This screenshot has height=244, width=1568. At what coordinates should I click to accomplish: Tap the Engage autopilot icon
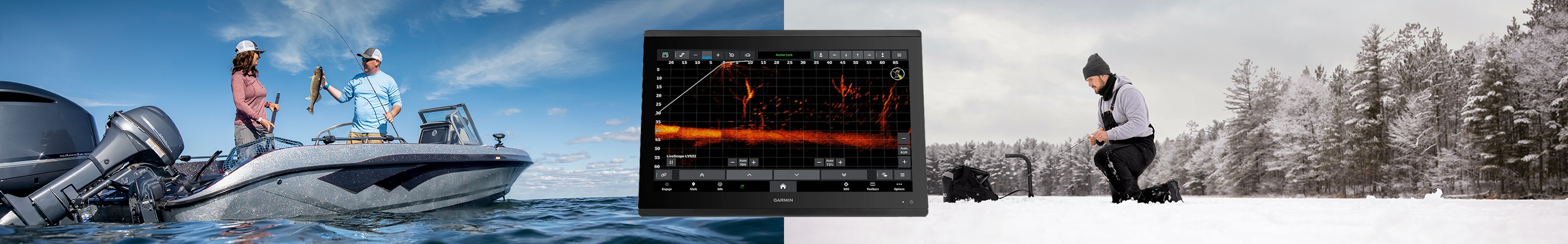click(667, 185)
